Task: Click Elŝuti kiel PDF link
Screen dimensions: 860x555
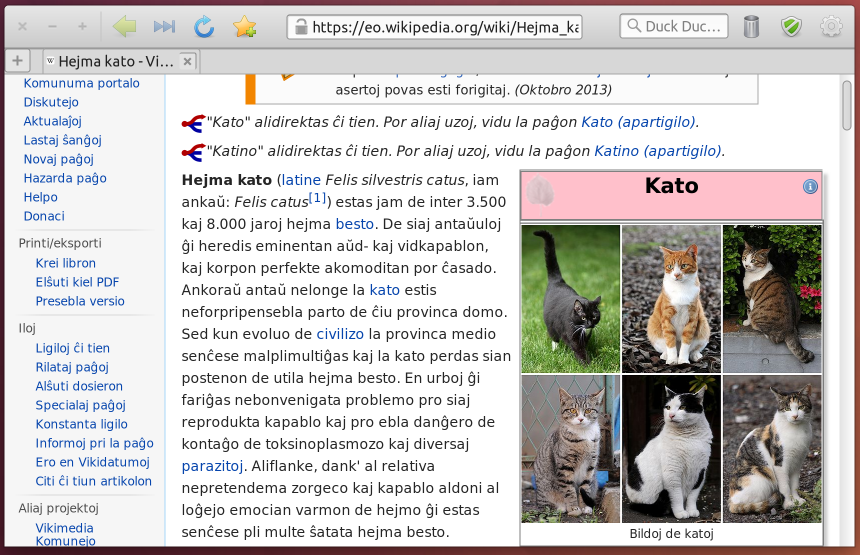Action: click(77, 282)
